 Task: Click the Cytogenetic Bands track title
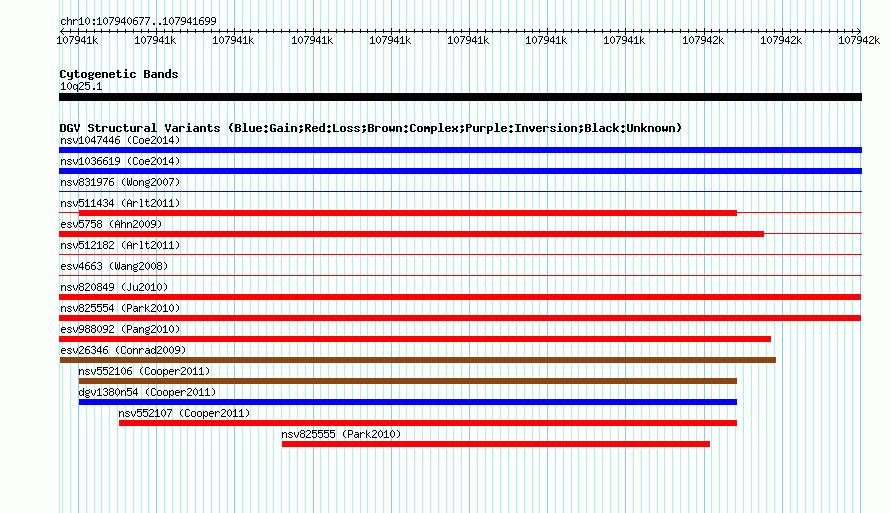pyautogui.click(x=119, y=74)
